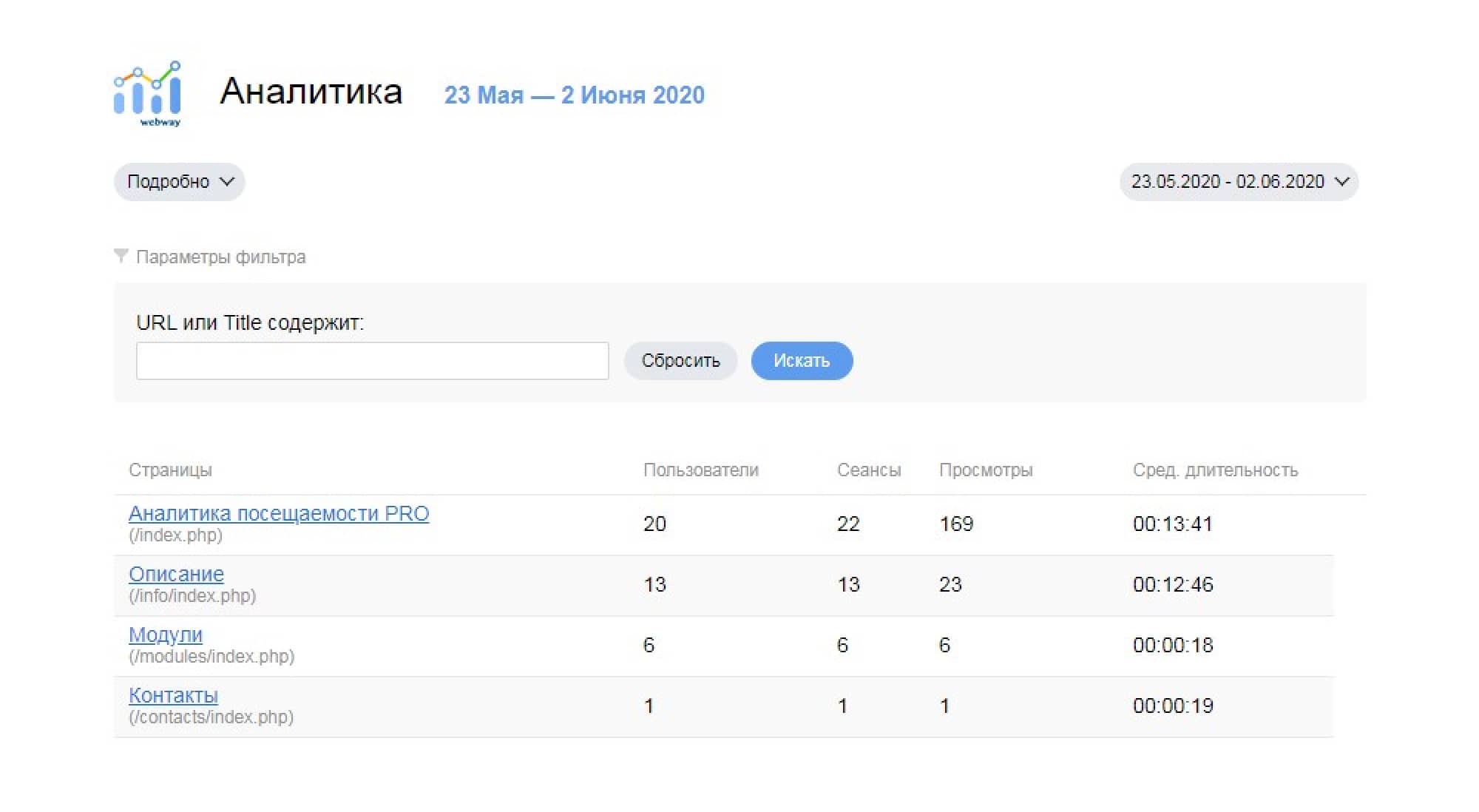Click the /info/index.php path text
1479x812 pixels.
pos(192,596)
